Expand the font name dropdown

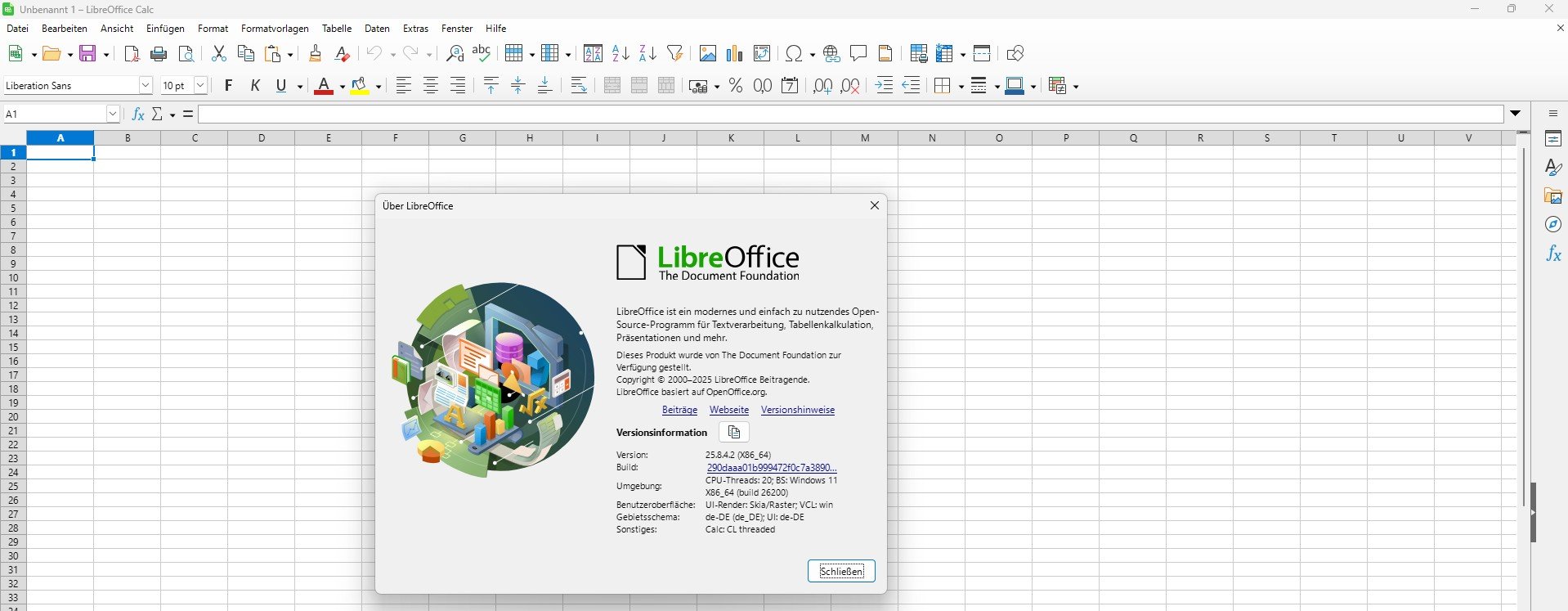coord(146,85)
